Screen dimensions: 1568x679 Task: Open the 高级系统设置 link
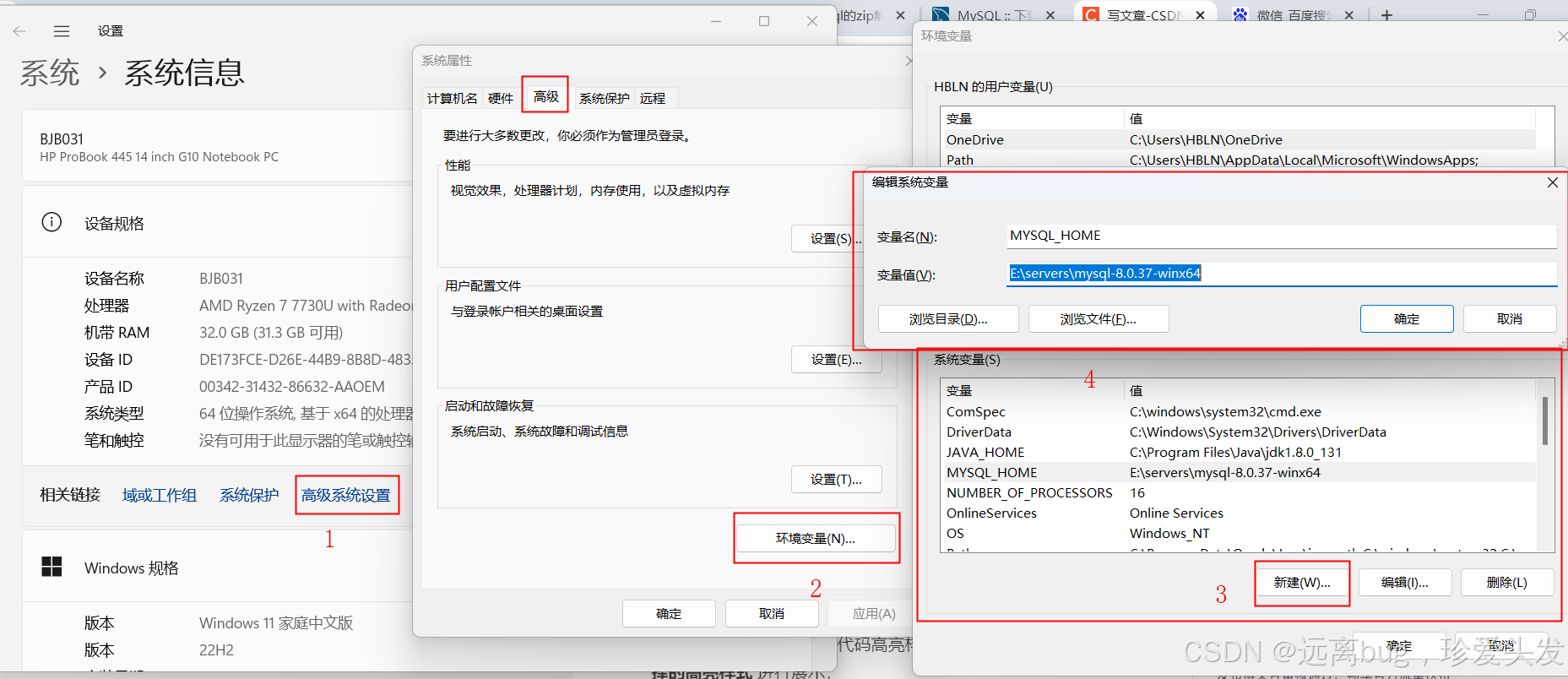(x=346, y=495)
